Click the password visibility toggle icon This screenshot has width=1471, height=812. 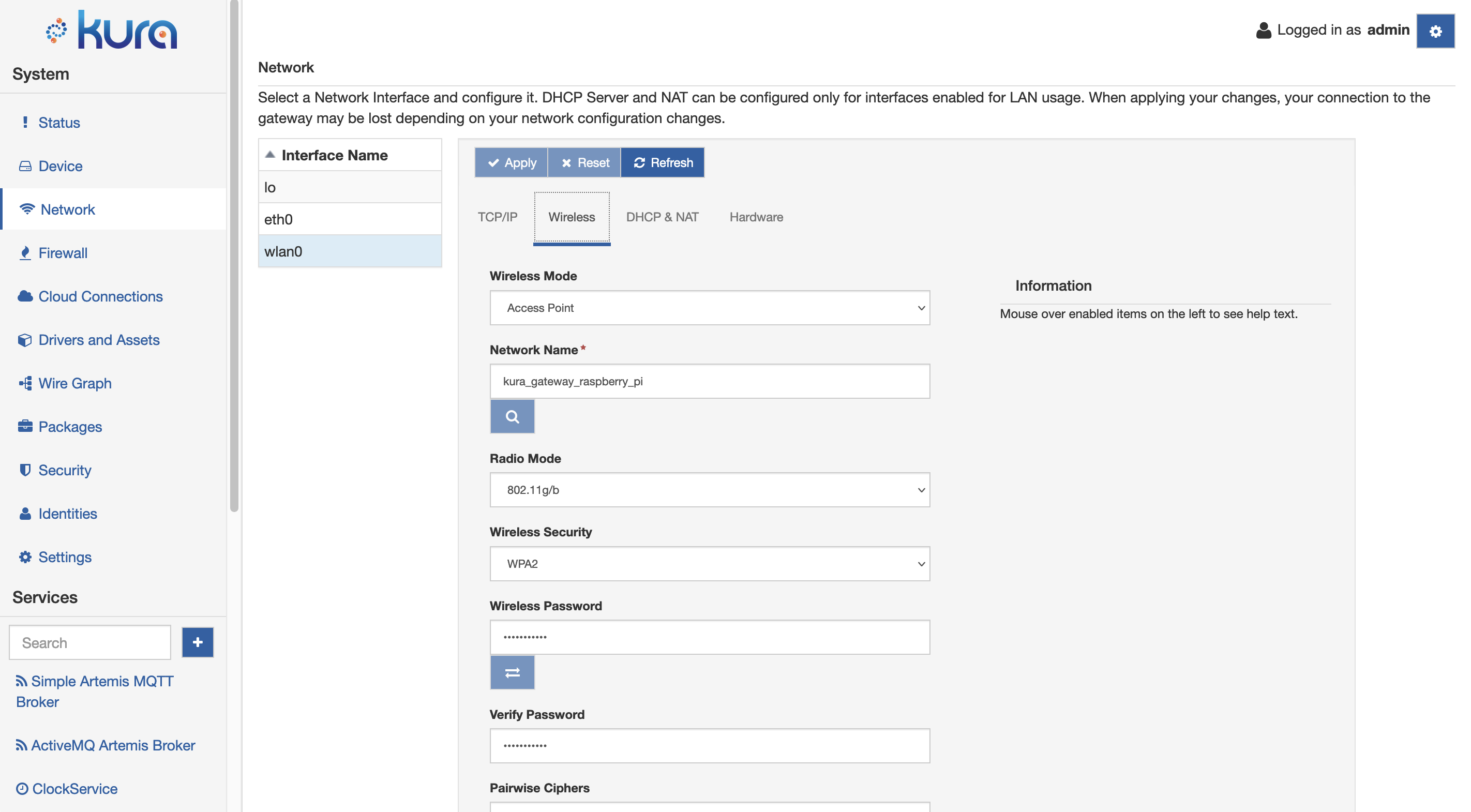pyautogui.click(x=512, y=672)
